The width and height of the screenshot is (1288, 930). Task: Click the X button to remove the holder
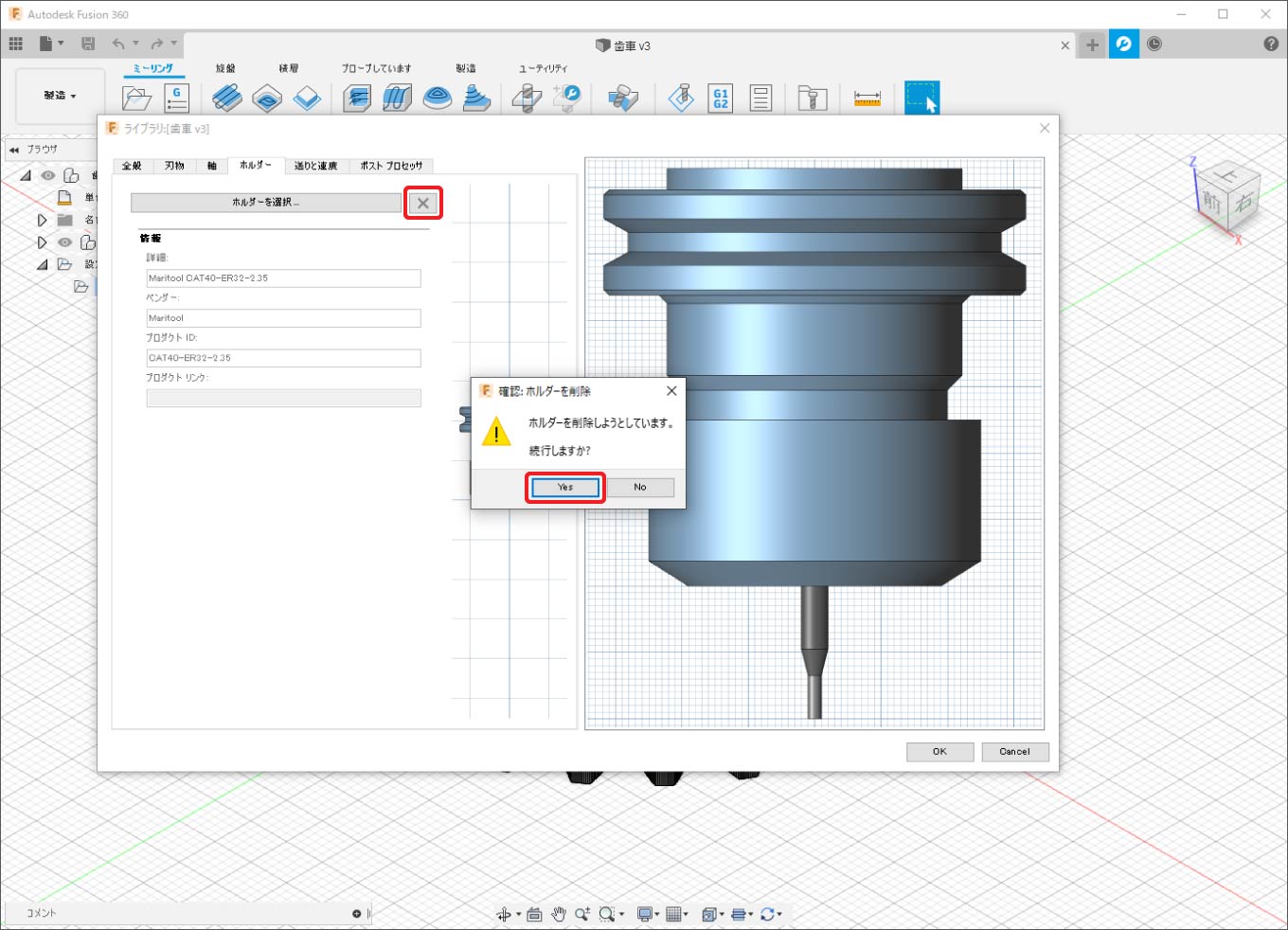pos(423,203)
